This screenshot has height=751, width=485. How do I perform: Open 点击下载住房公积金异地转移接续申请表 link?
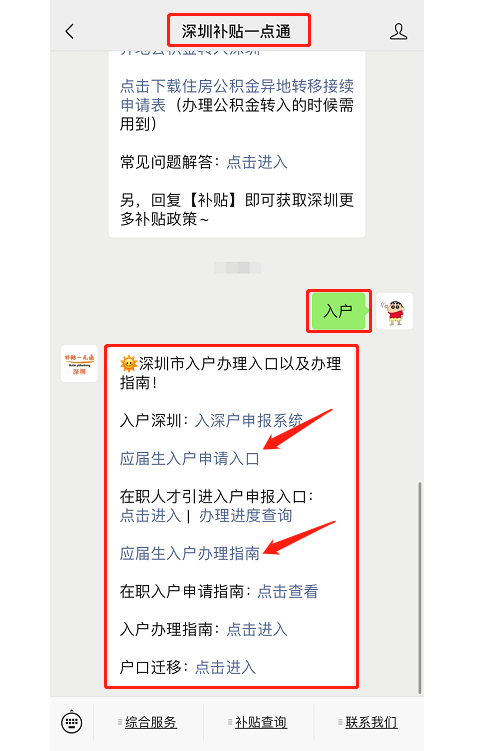click(x=237, y=95)
